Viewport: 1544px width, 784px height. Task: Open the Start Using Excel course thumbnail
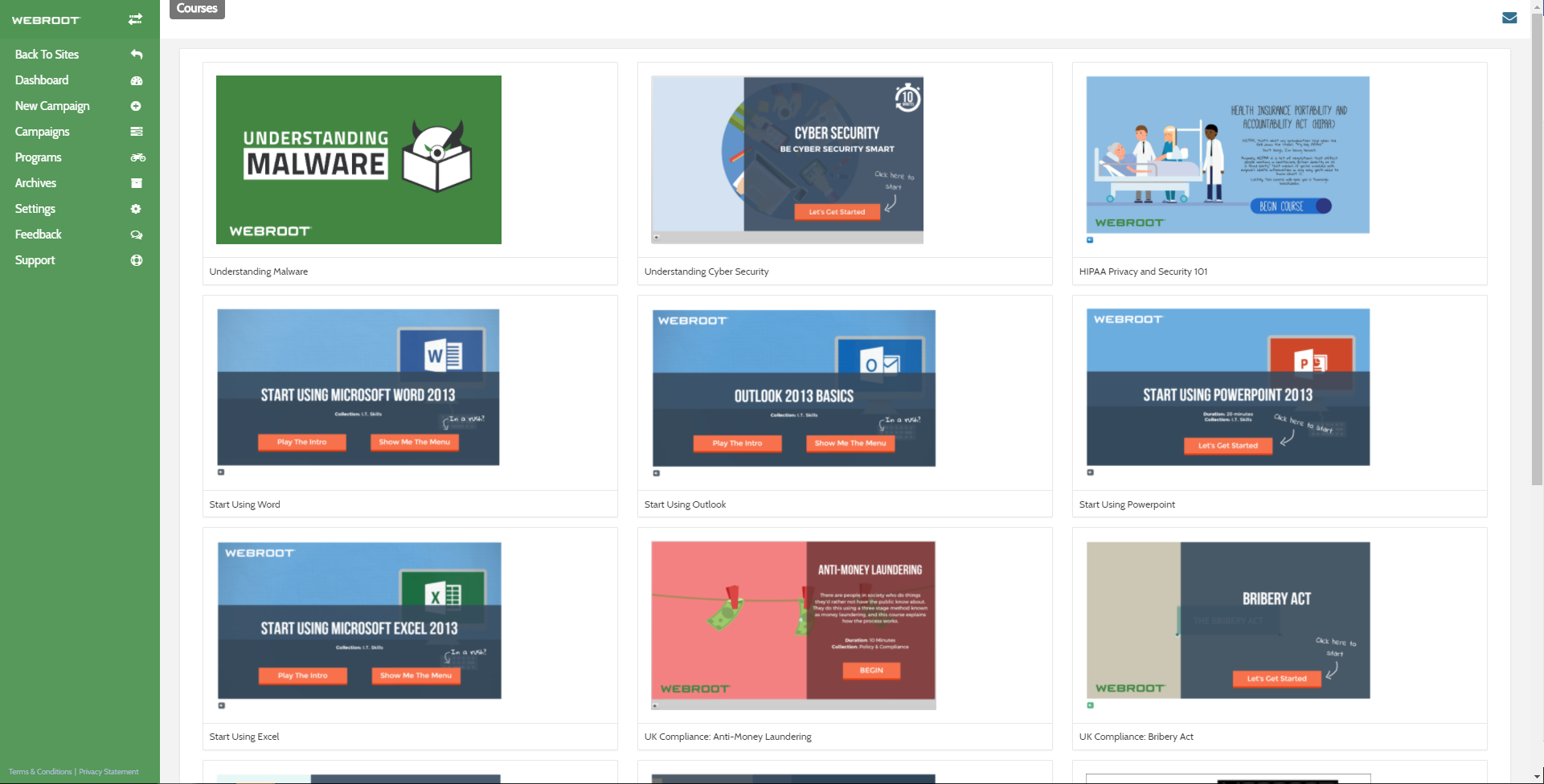pos(359,620)
